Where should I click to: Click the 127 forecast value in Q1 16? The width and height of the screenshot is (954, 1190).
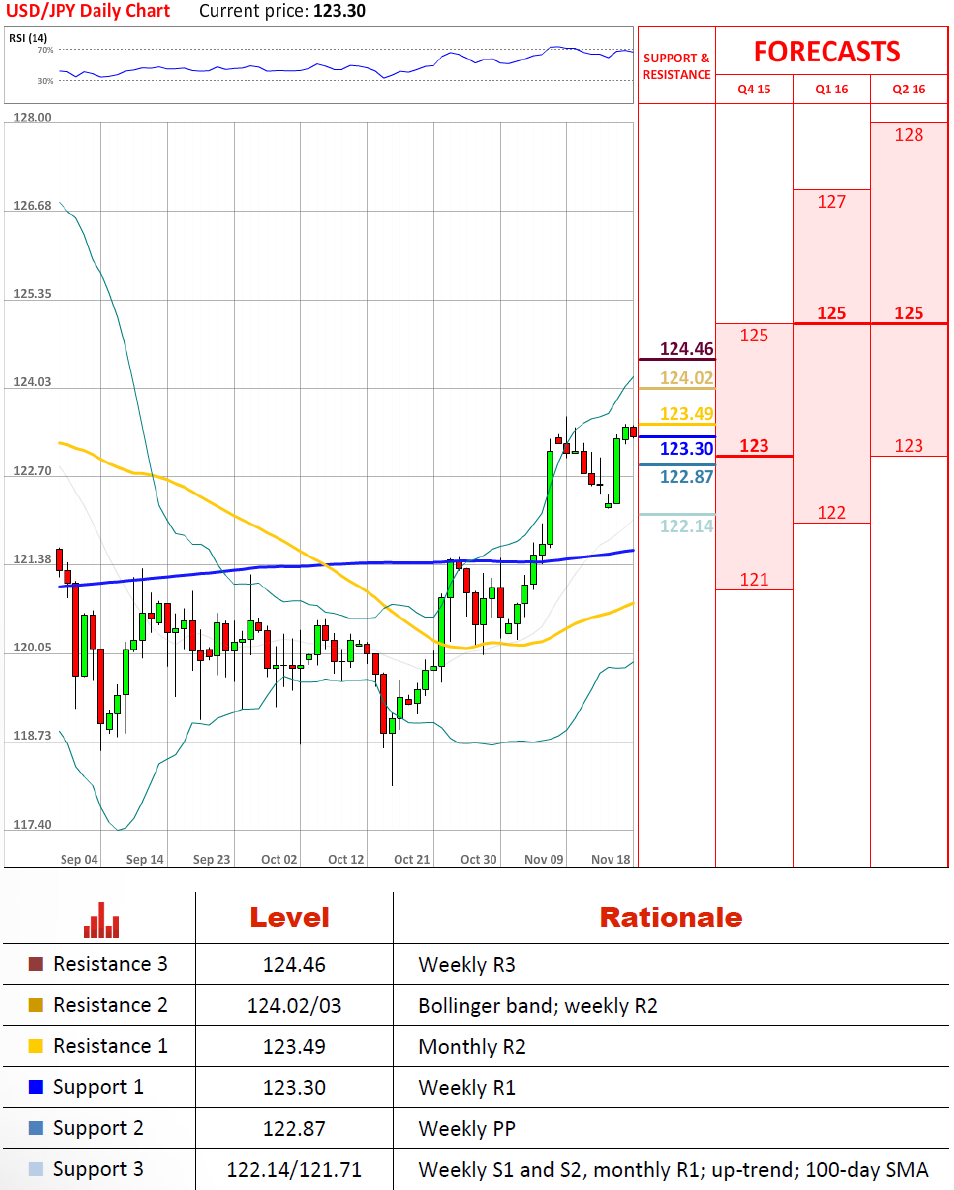click(832, 202)
